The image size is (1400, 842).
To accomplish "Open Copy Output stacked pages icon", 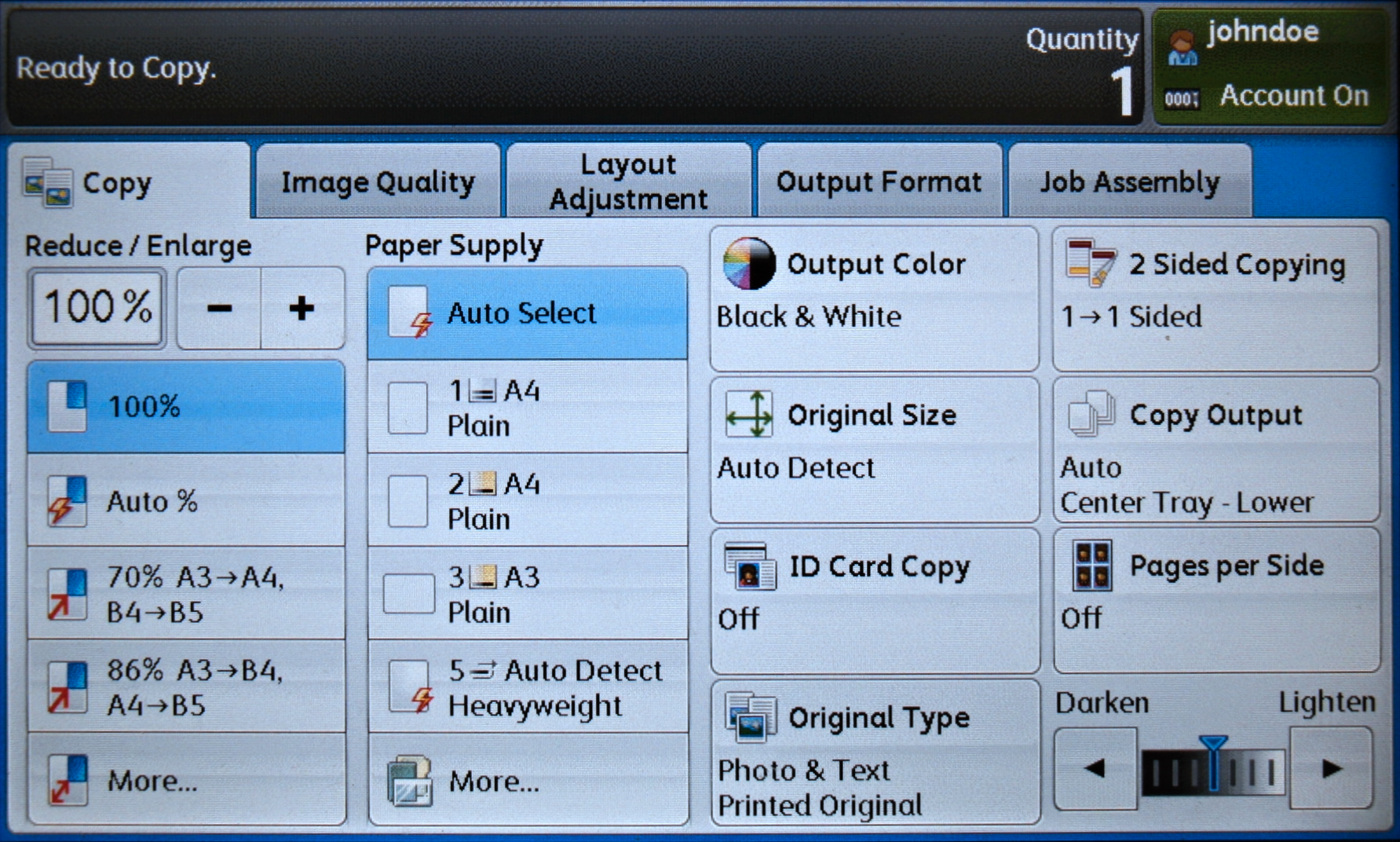I will 1091,413.
